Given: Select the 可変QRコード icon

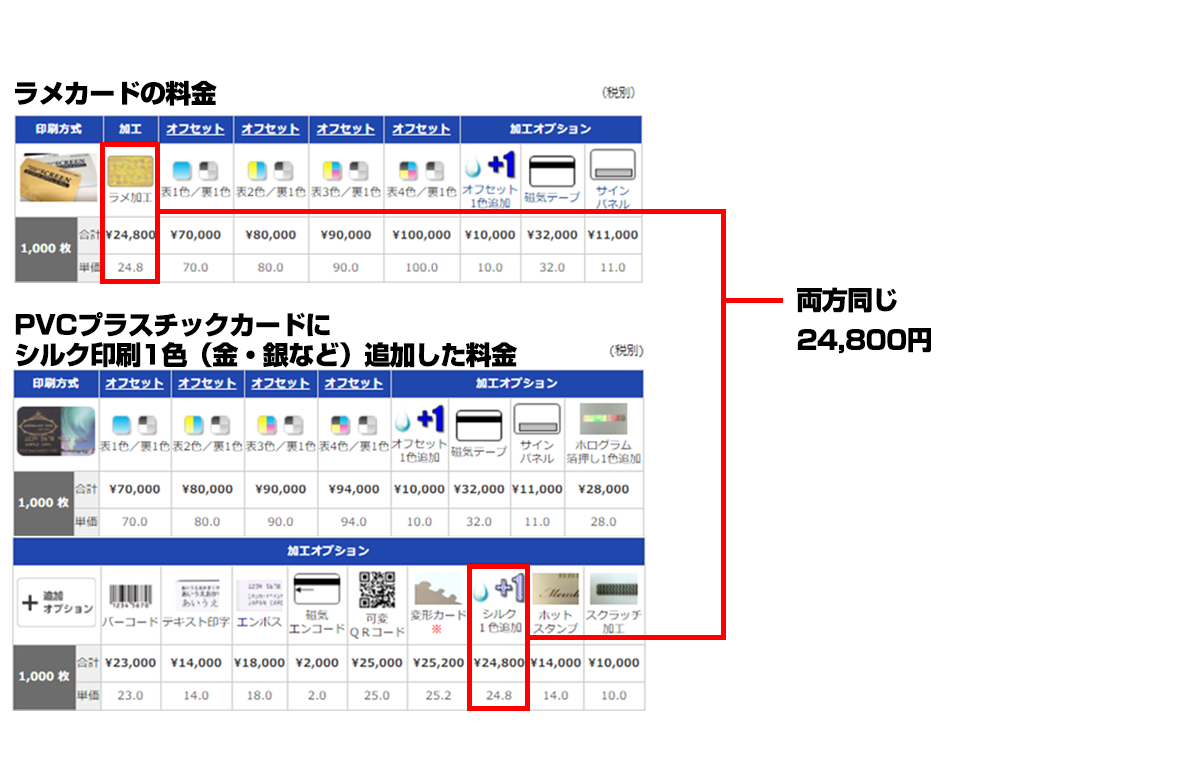Looking at the screenshot, I should point(376,590).
